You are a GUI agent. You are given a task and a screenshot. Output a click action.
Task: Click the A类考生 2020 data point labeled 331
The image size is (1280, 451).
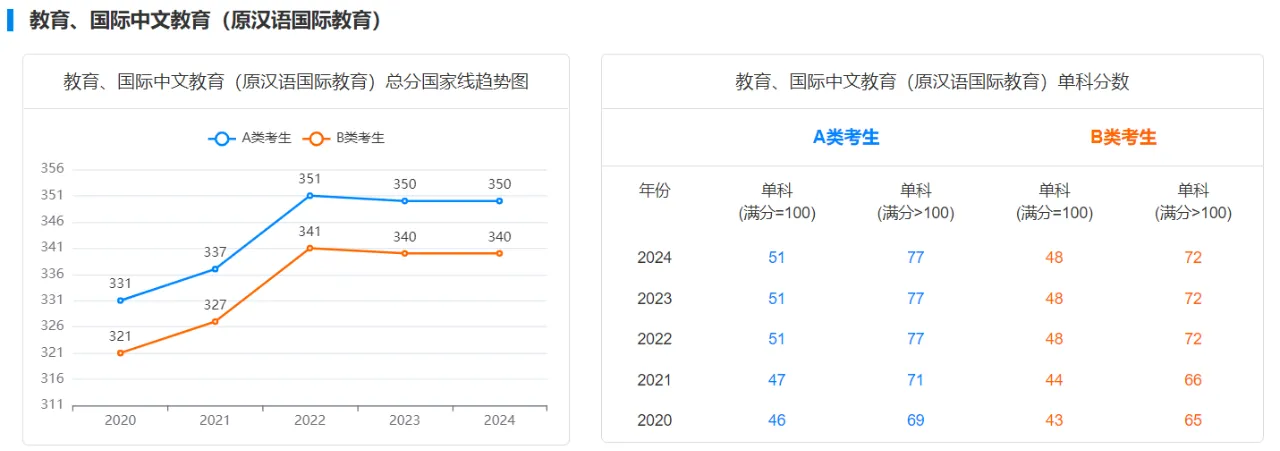pyautogui.click(x=120, y=300)
